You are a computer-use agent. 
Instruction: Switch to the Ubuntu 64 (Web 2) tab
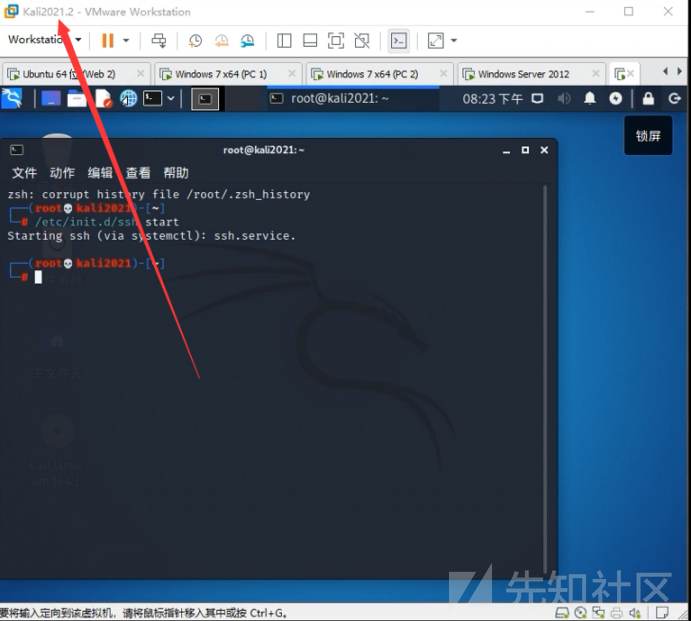pos(68,74)
